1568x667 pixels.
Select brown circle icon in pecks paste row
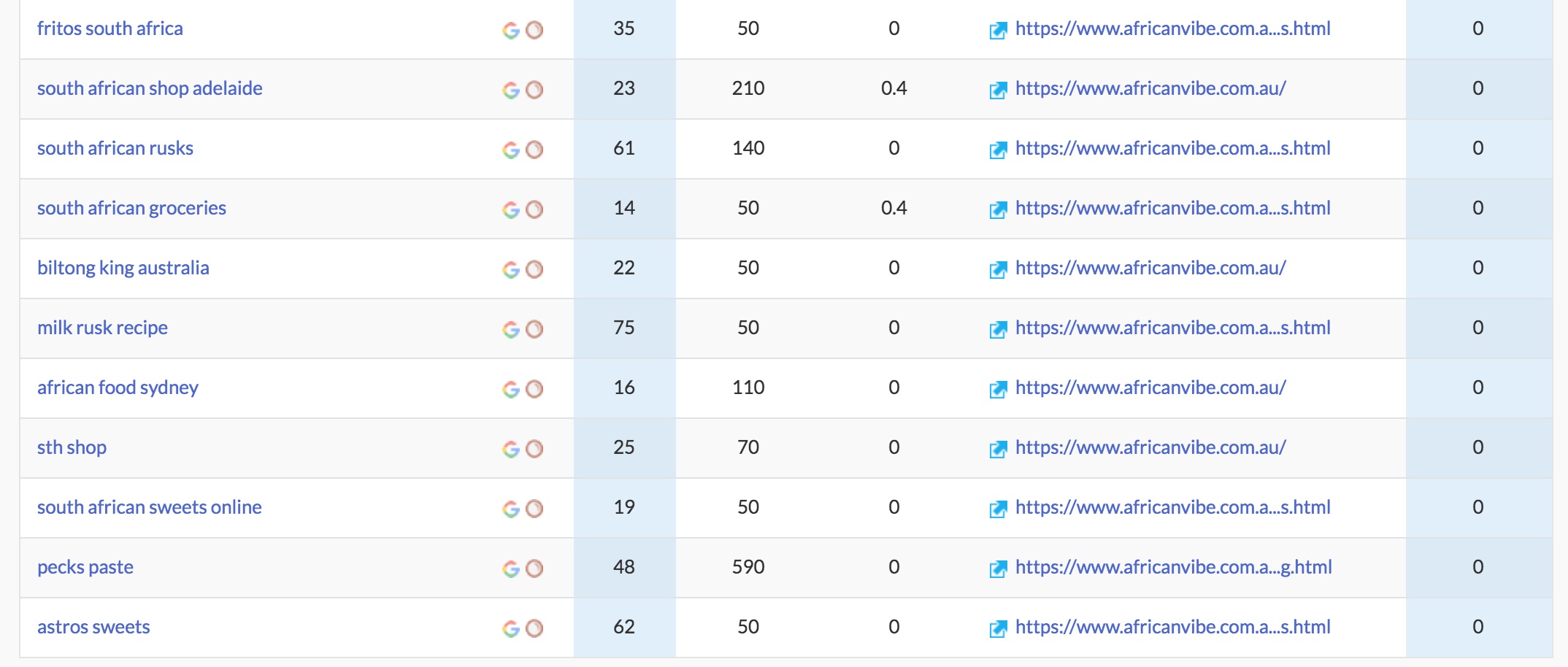(x=534, y=568)
